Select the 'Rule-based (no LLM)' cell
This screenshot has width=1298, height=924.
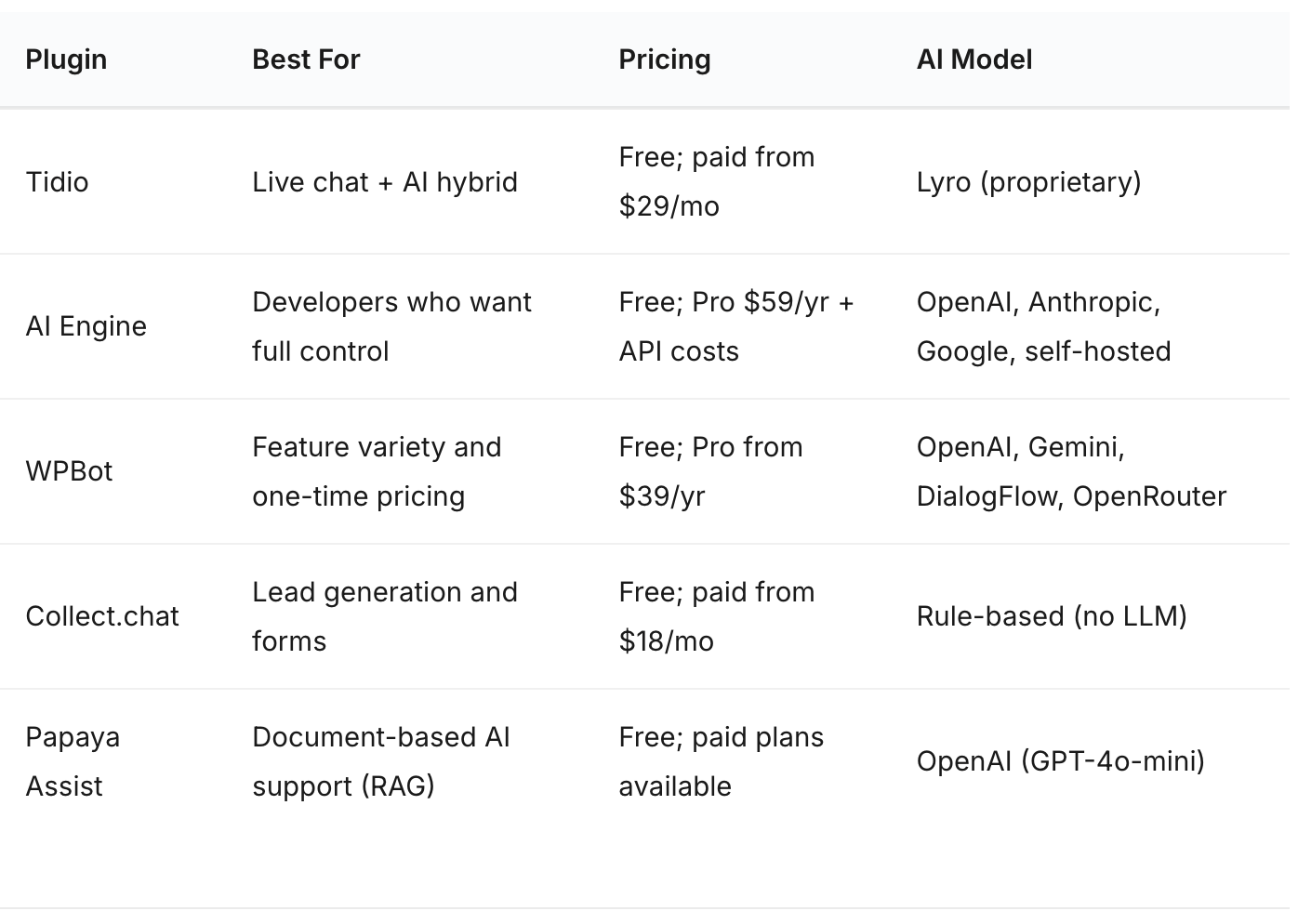pyautogui.click(x=1052, y=616)
